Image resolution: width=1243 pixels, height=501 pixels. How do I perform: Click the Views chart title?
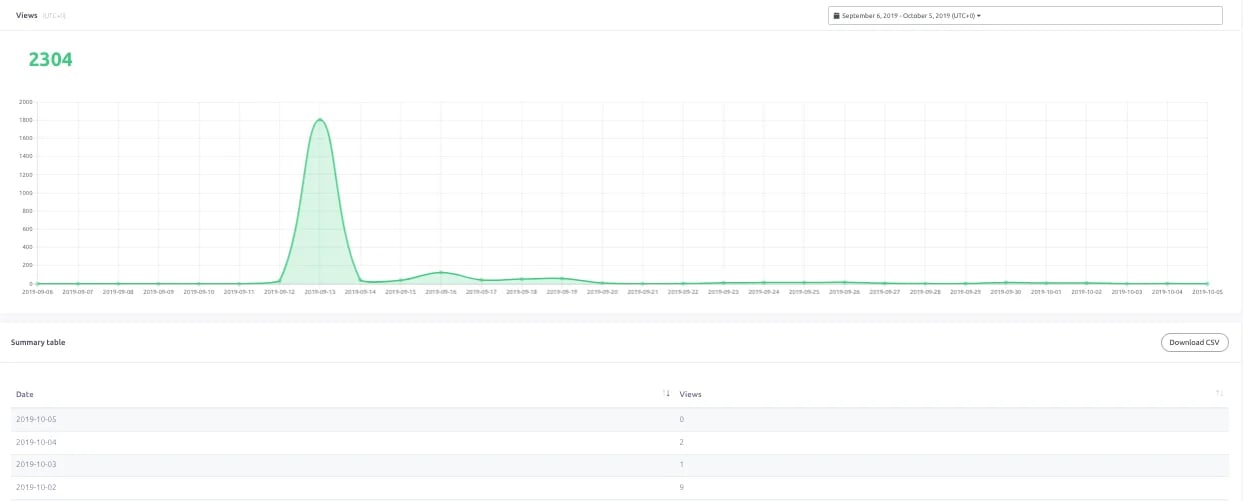(27, 15)
